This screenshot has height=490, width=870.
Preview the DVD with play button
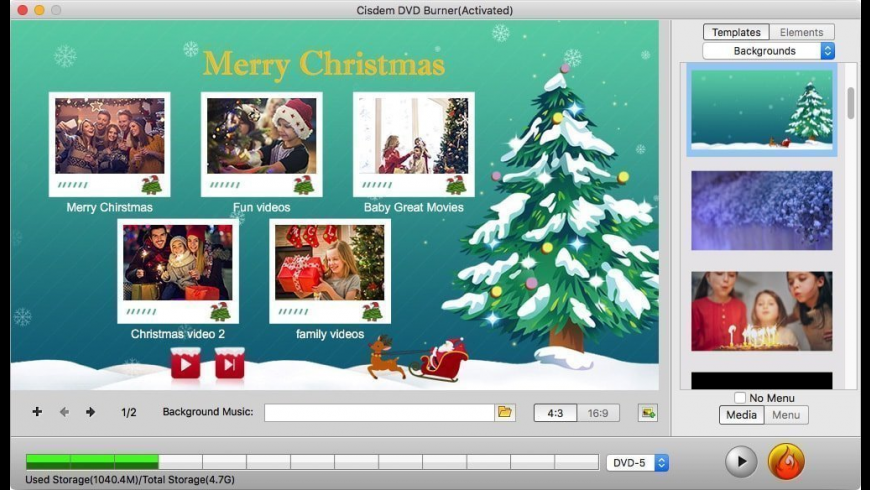pyautogui.click(x=741, y=461)
